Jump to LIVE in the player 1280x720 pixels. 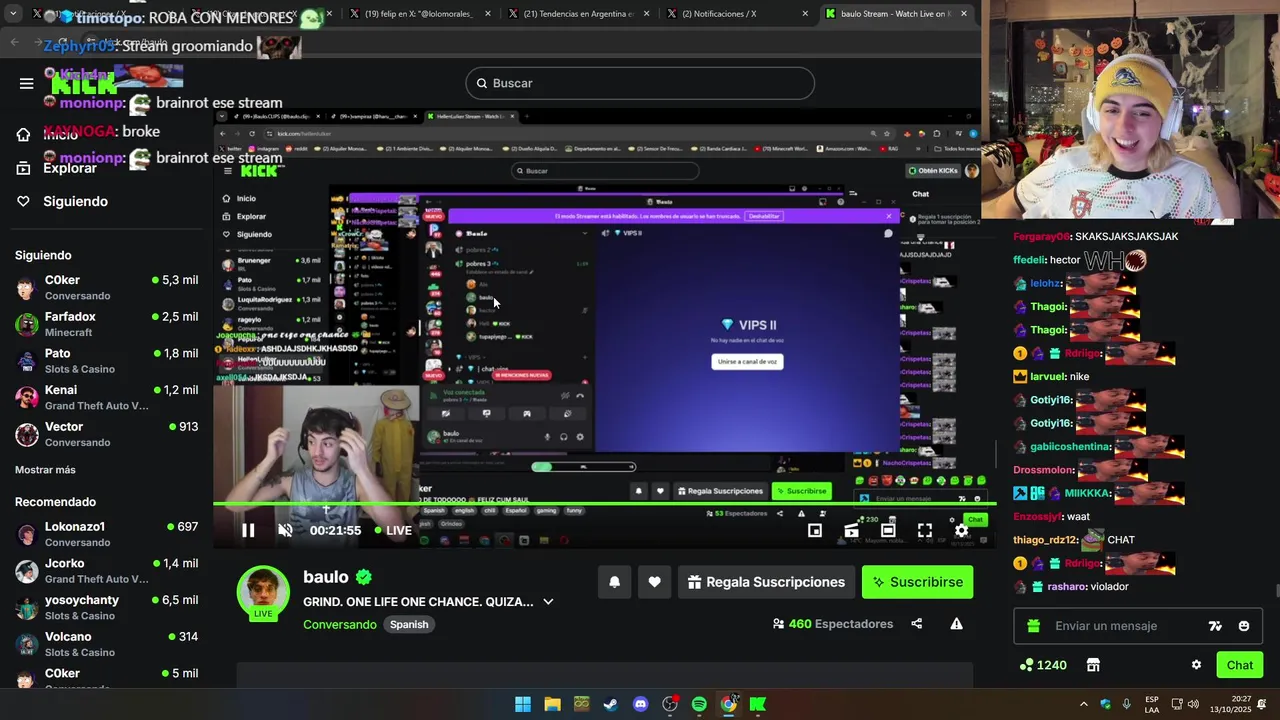click(x=392, y=530)
